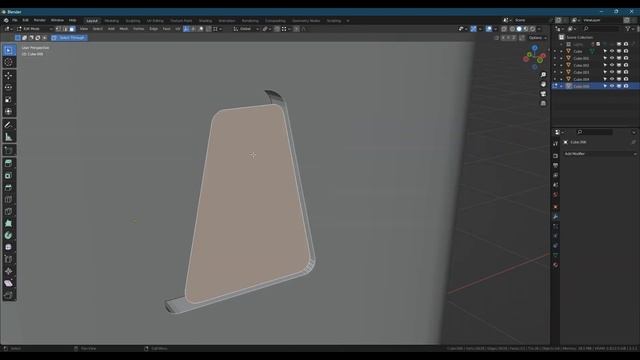Open Render properties tab

pos(556,156)
